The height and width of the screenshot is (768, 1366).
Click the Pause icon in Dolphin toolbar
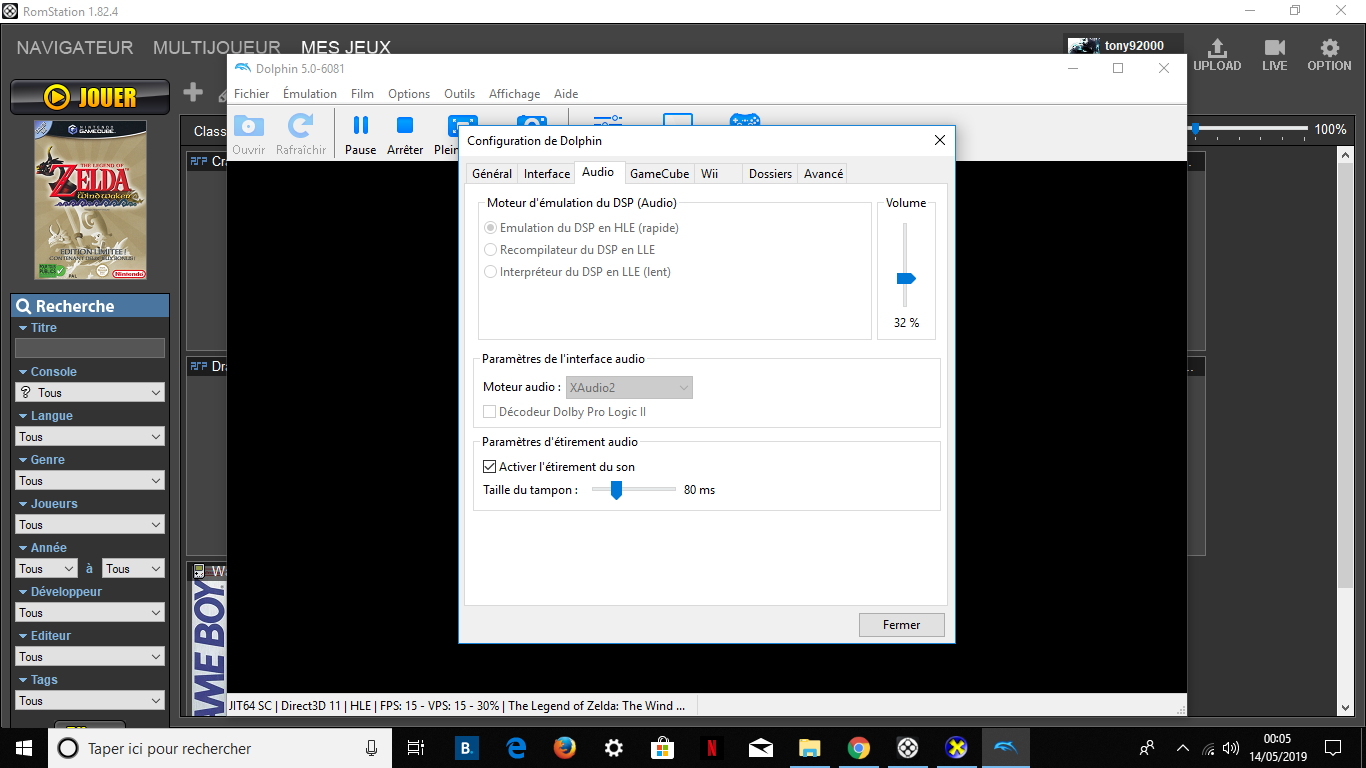pyautogui.click(x=360, y=125)
